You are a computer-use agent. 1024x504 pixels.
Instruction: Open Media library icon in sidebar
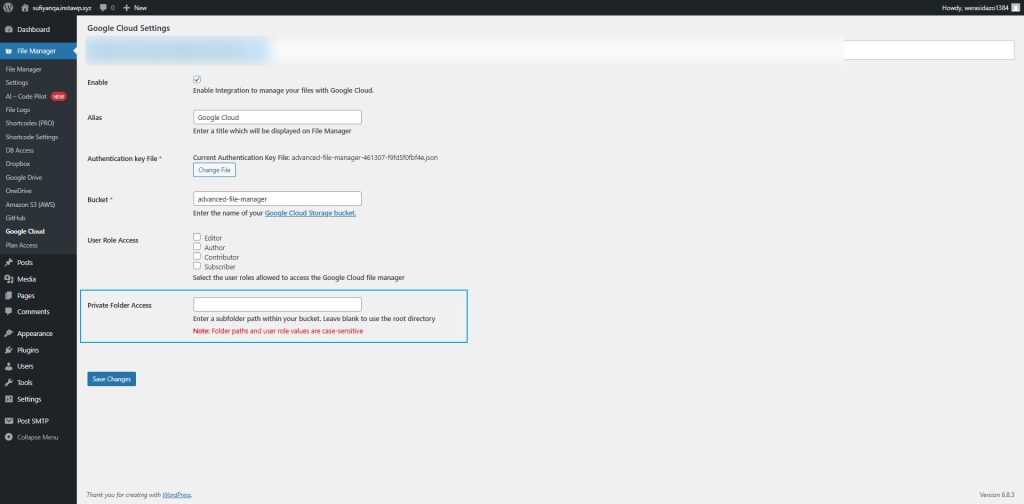pyautogui.click(x=9, y=279)
